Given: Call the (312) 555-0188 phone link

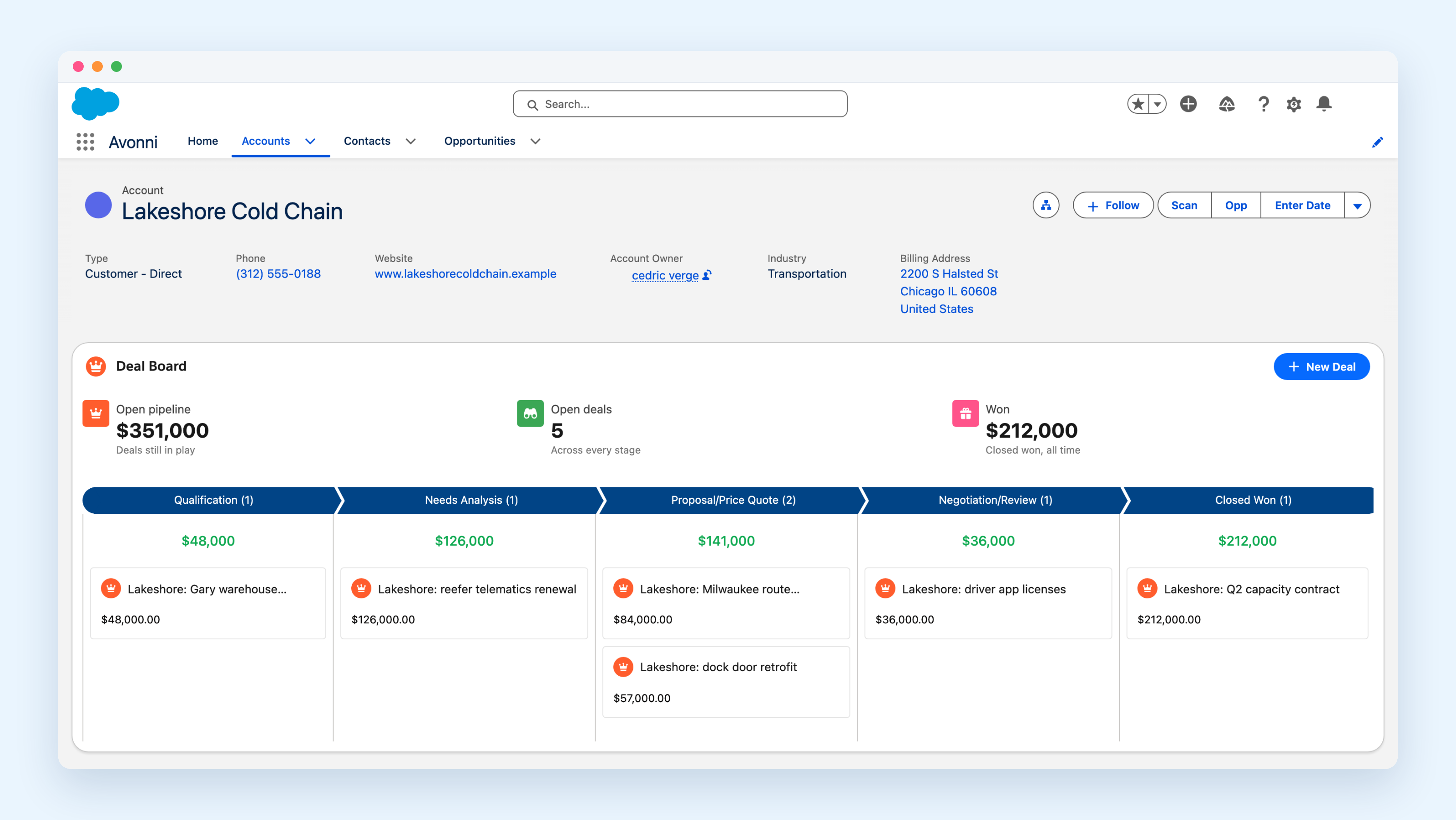Looking at the screenshot, I should pyautogui.click(x=278, y=273).
